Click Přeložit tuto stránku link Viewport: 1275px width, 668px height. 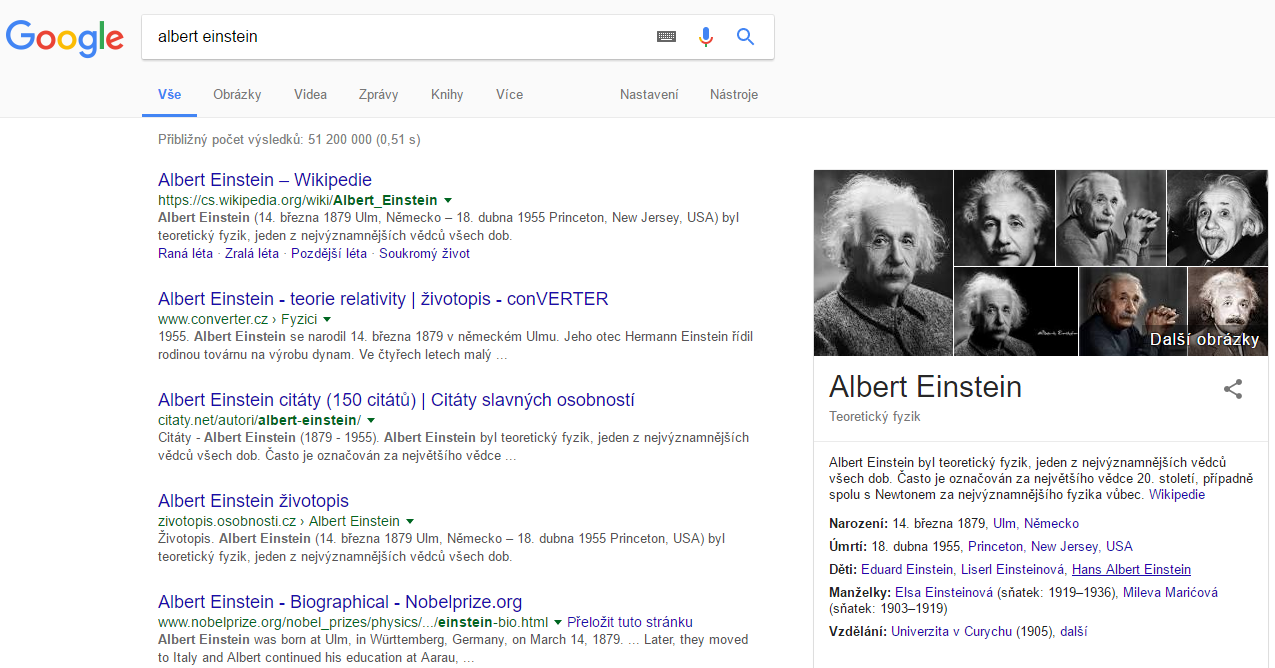[x=630, y=622]
